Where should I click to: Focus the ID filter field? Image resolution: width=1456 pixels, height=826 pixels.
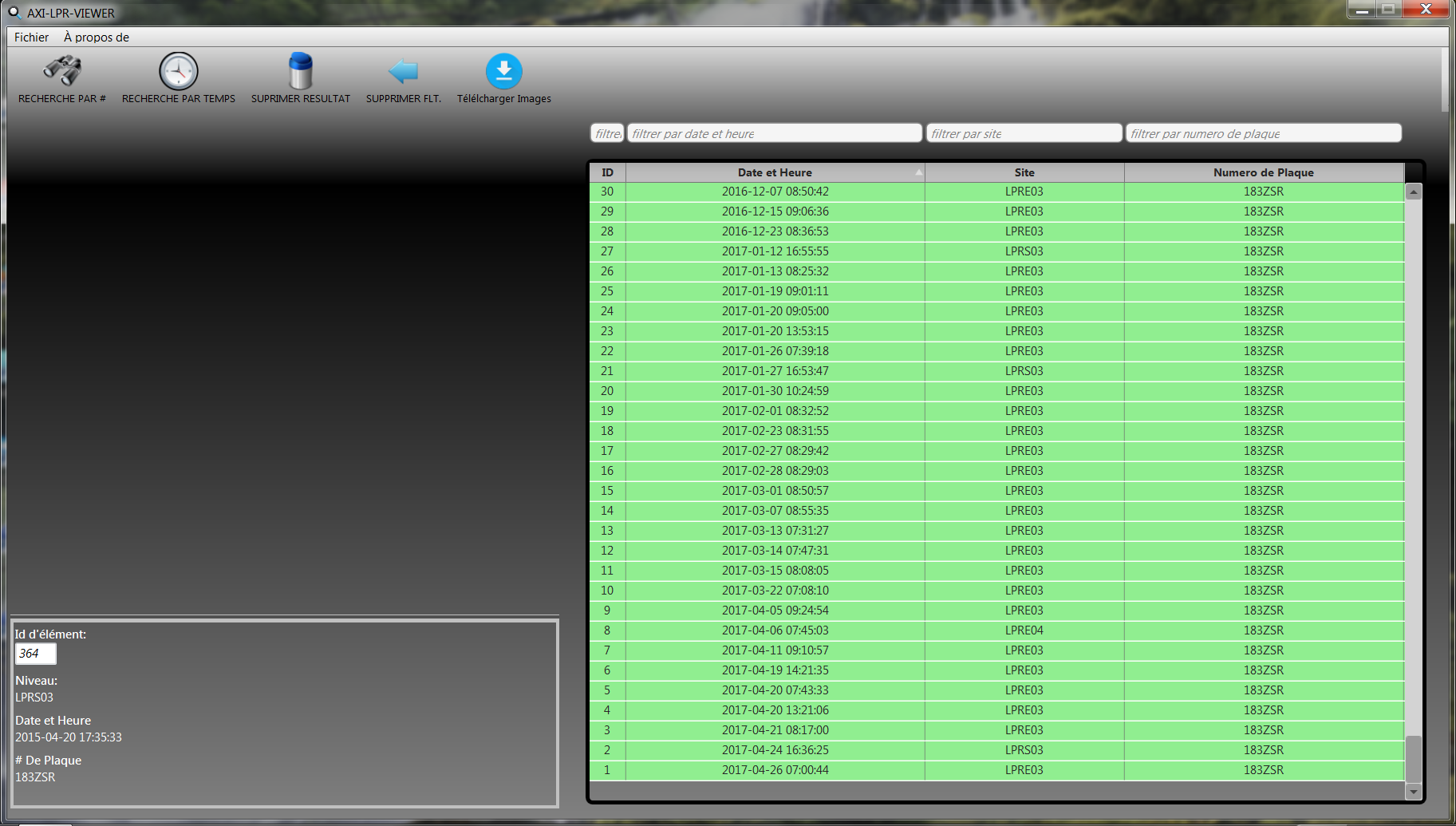point(607,133)
